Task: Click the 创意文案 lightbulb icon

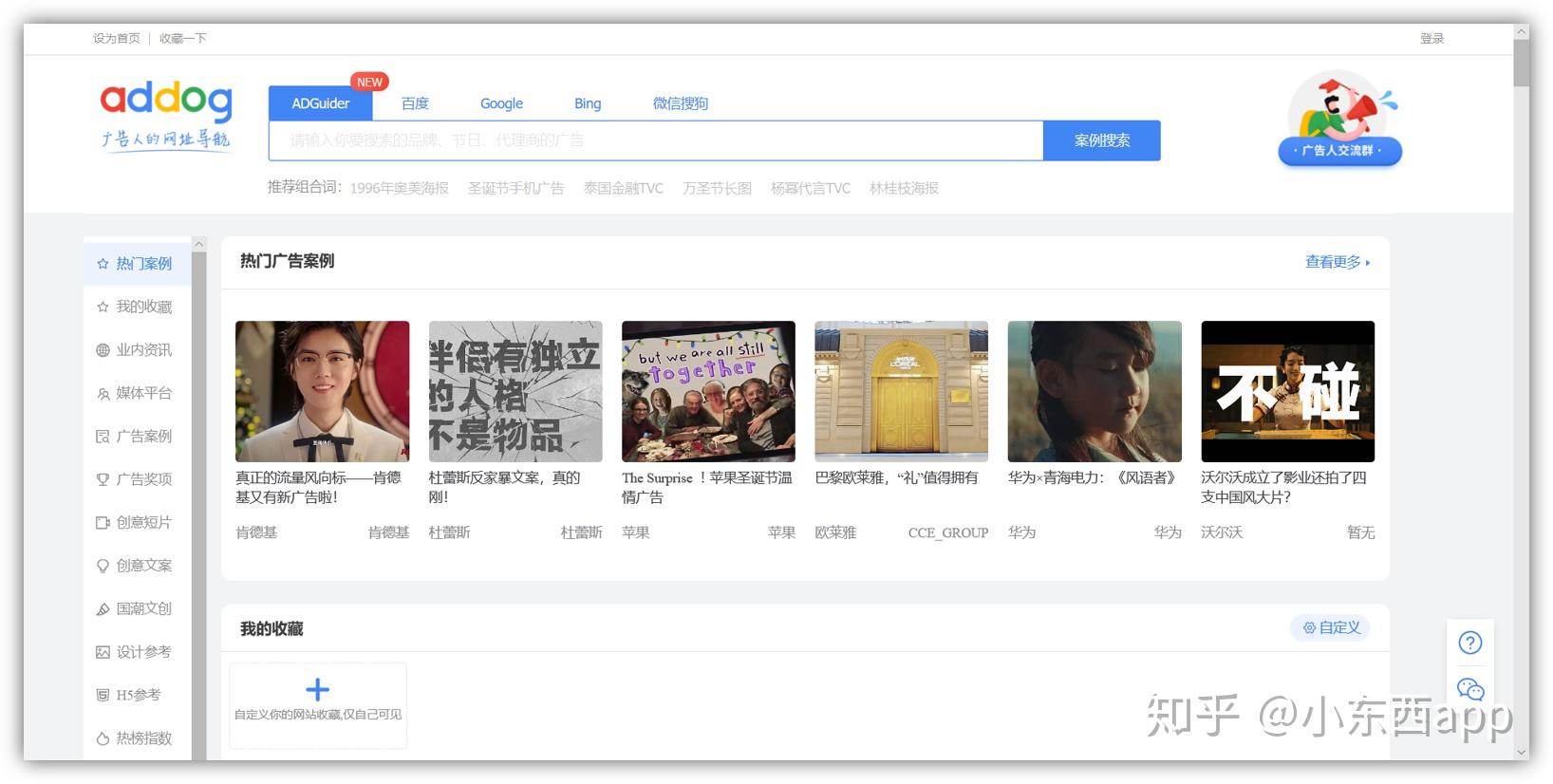Action: pyautogui.click(x=103, y=566)
